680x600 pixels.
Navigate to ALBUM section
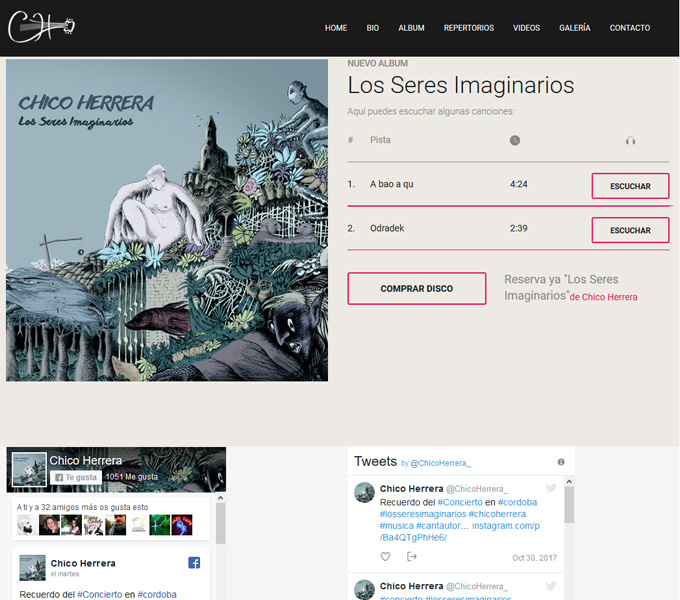[x=411, y=28]
